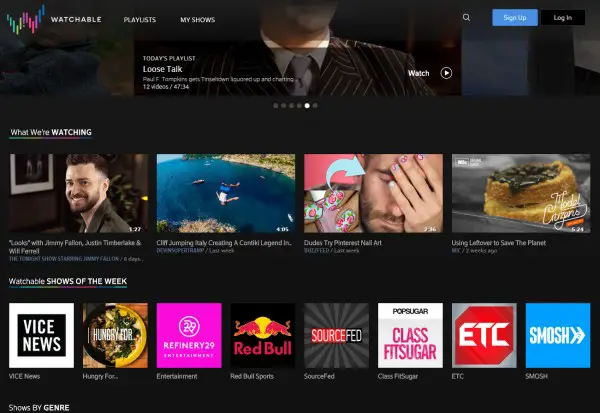This screenshot has height=413, width=600.
Task: Click the Entertainment label
Action: 177,376
